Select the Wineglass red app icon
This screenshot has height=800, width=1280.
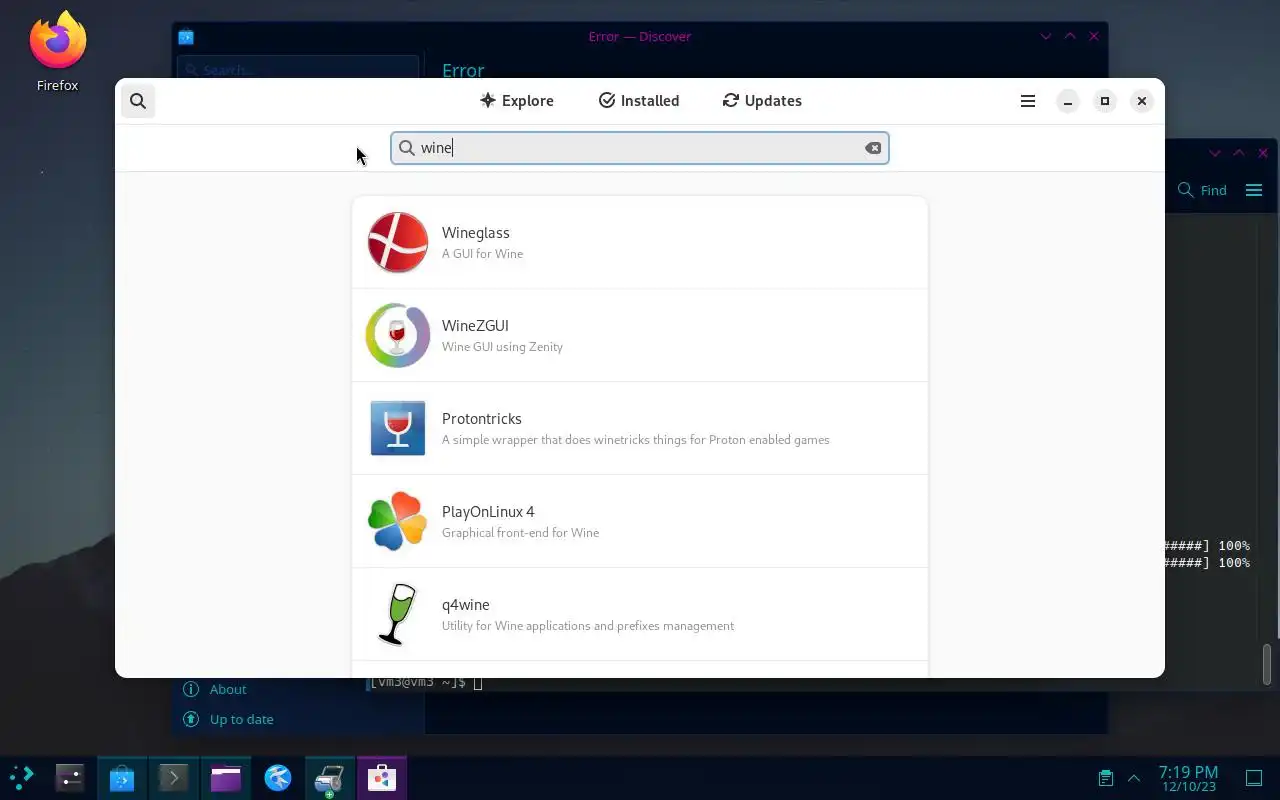point(398,242)
